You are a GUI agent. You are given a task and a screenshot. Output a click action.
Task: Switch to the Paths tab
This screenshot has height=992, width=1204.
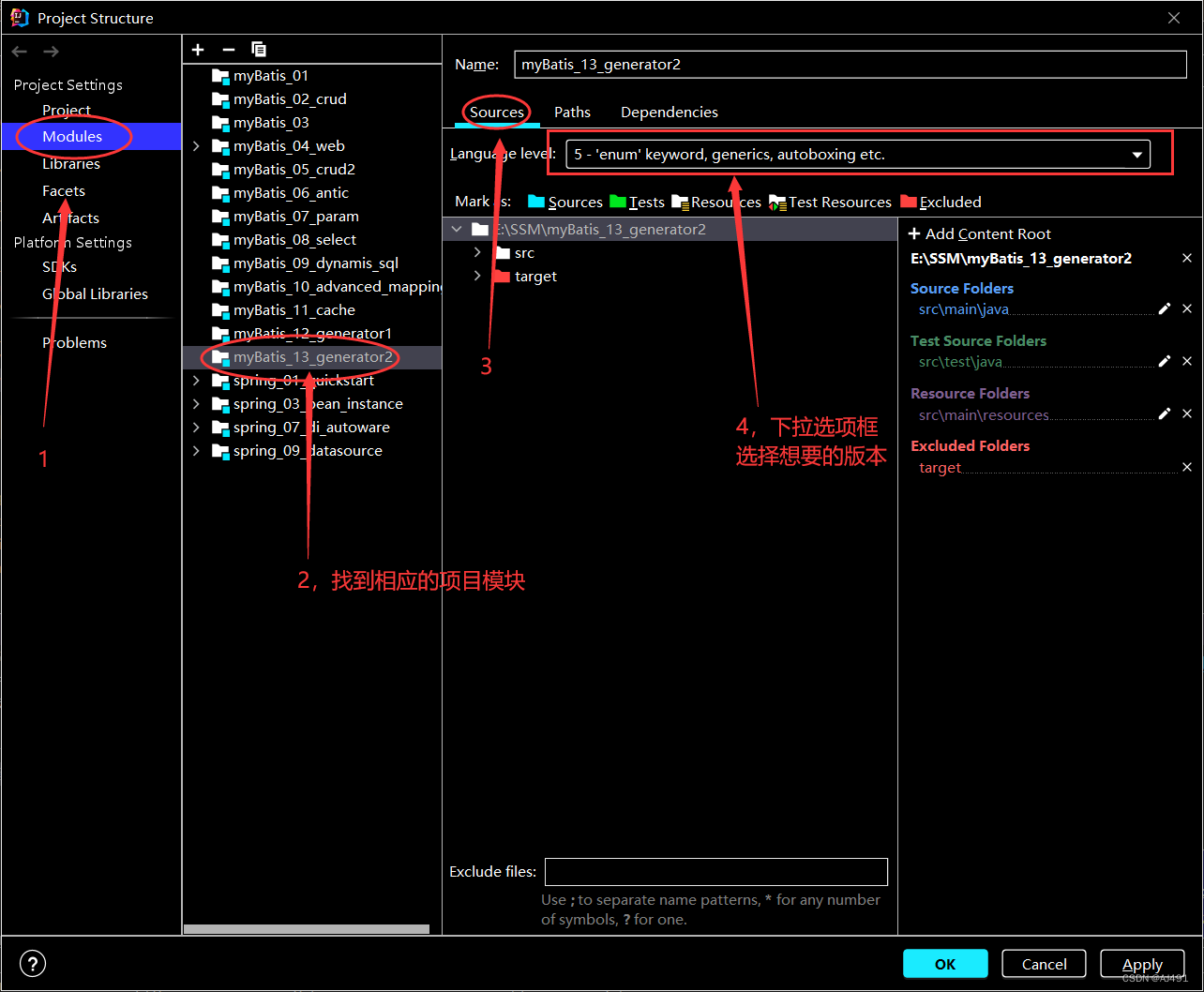point(572,112)
